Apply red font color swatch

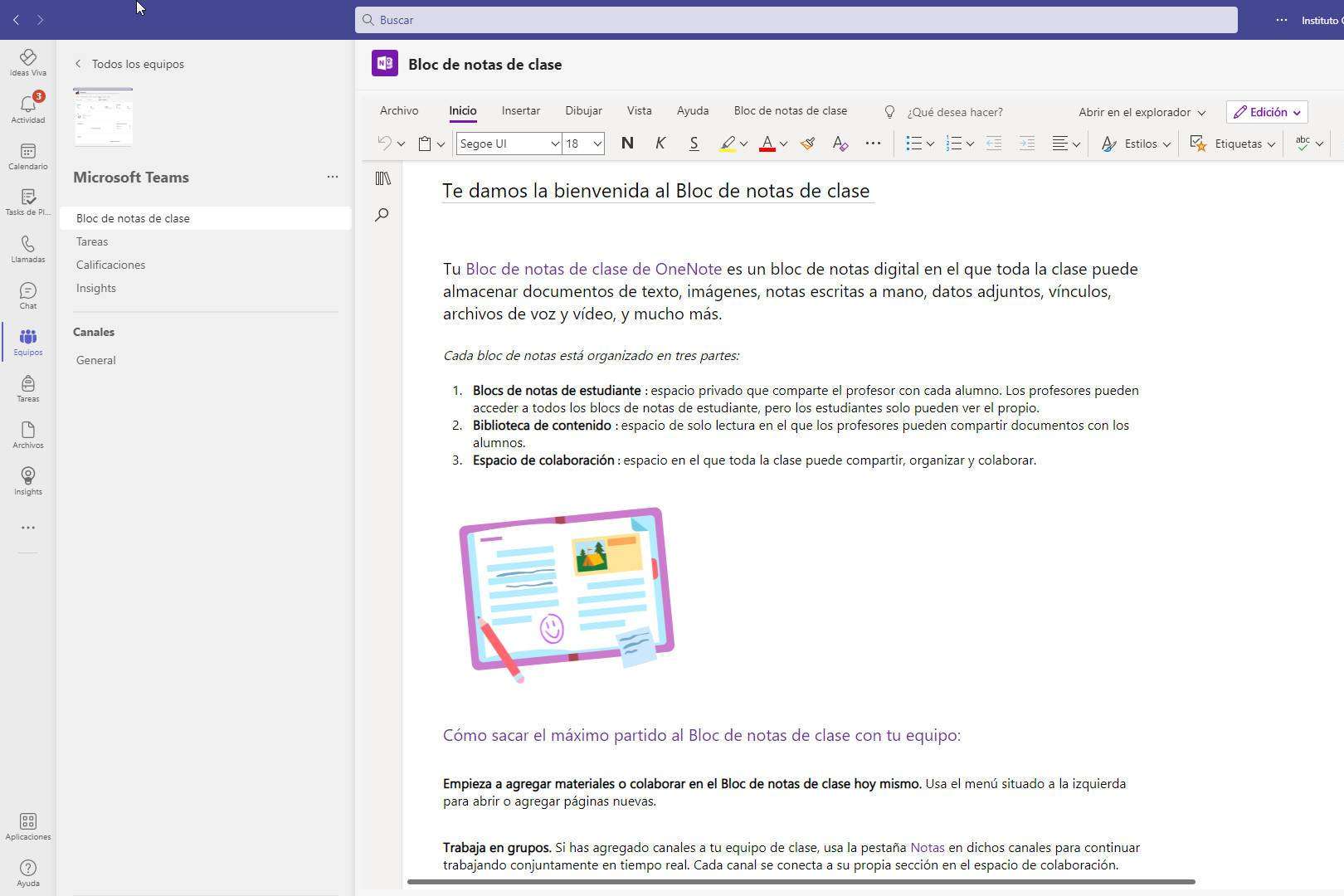click(767, 144)
